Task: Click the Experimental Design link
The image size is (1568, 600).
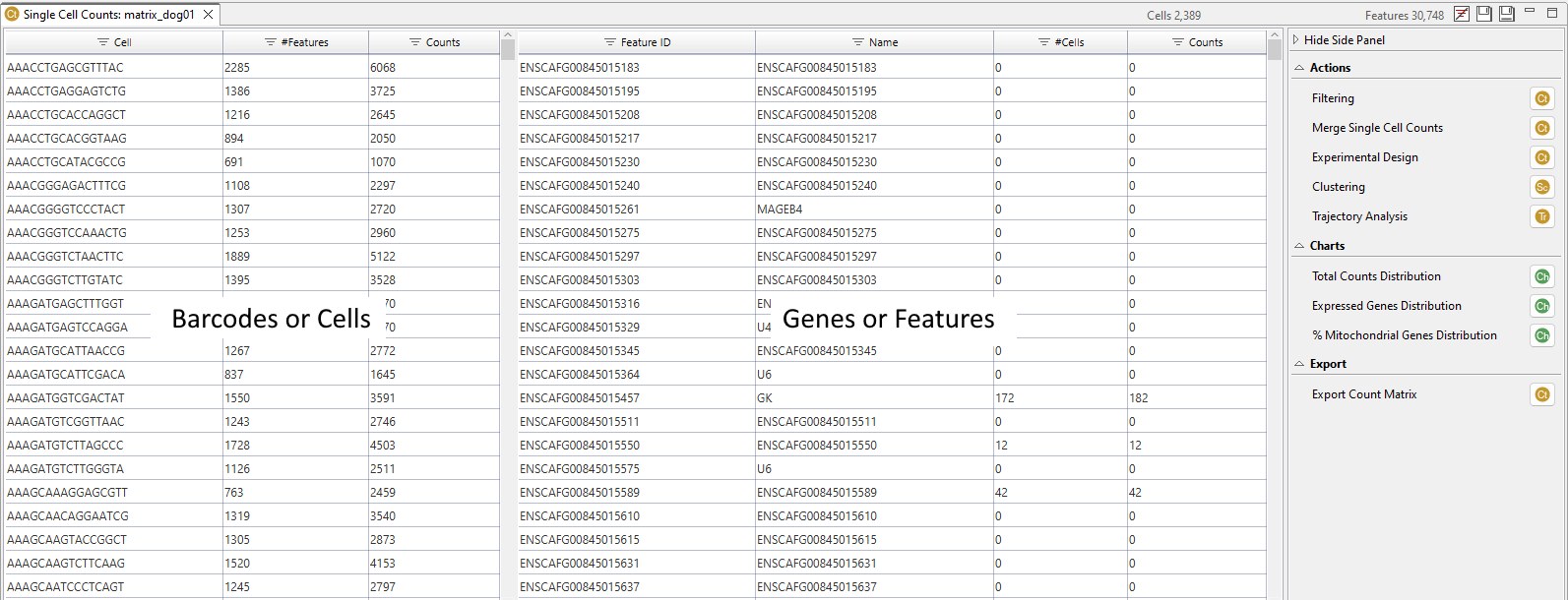Action: tap(1364, 157)
